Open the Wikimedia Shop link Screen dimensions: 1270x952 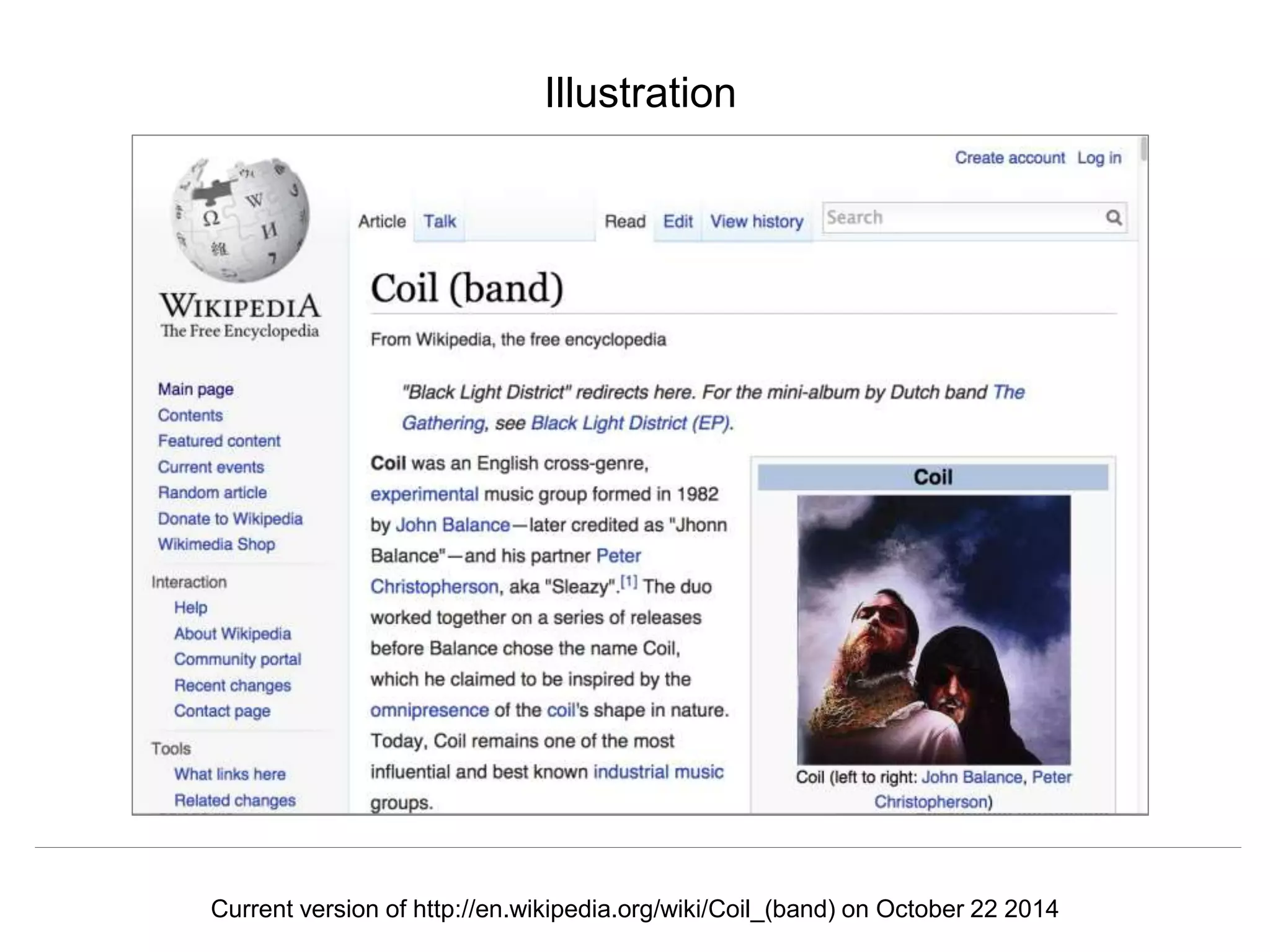(x=216, y=544)
